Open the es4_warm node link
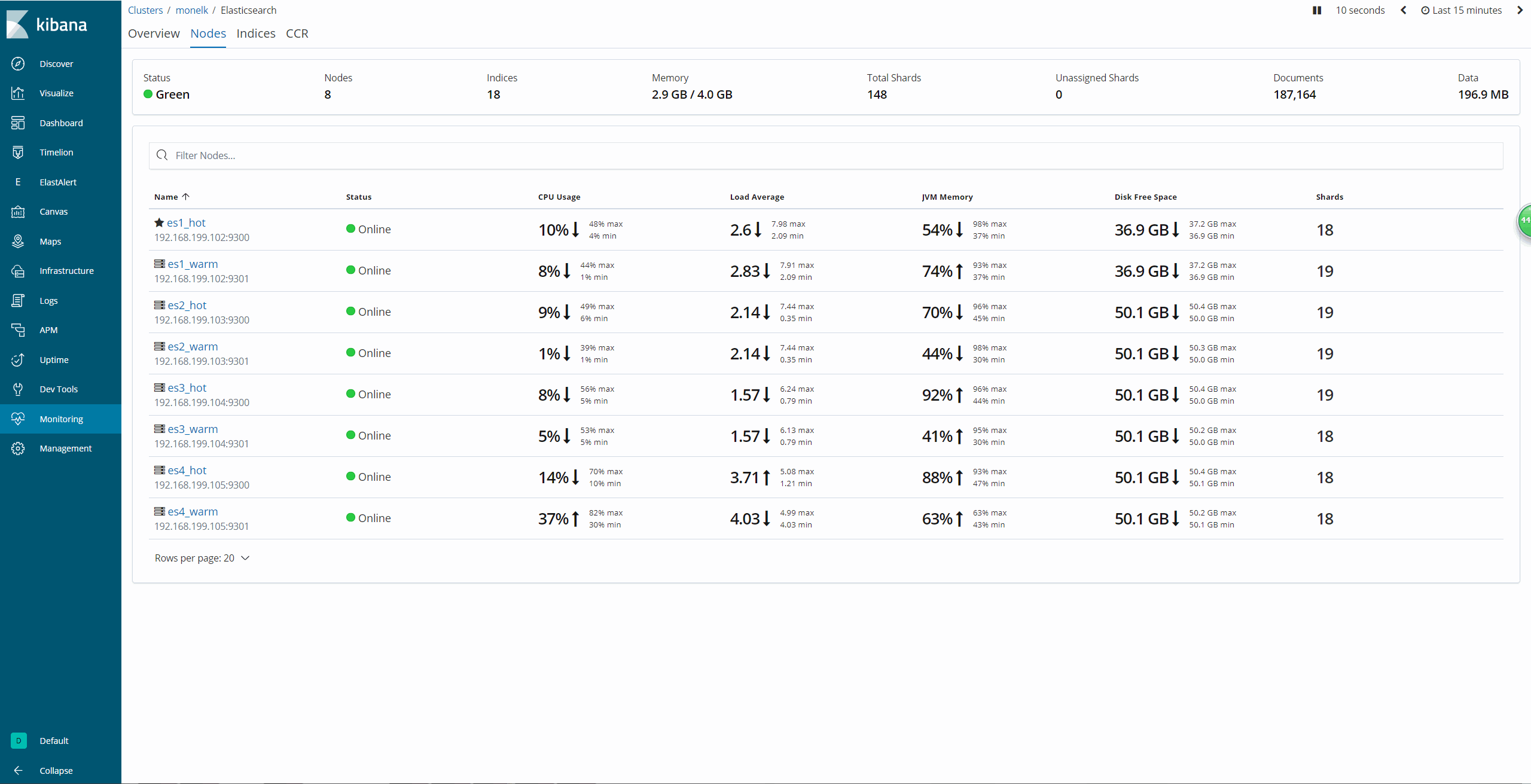1531x784 pixels. tap(193, 512)
